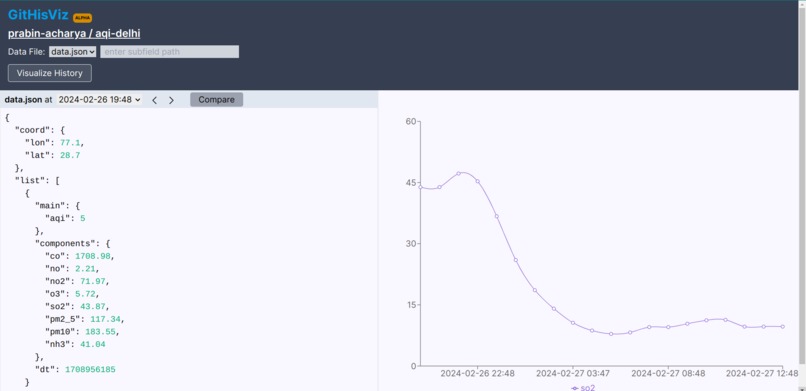The height and width of the screenshot is (391, 806).
Task: Click y-axis label 60
Action: tap(410, 121)
